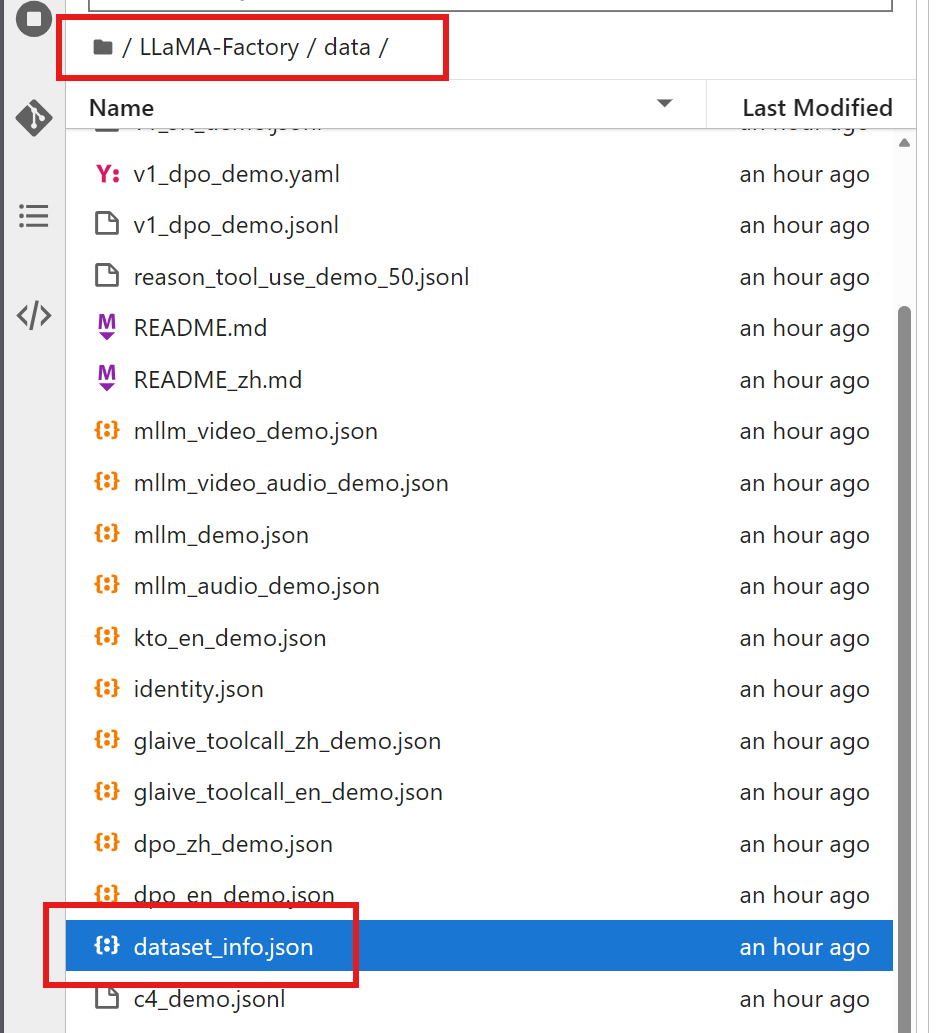The height and width of the screenshot is (1033, 939).
Task: Click the JSON icon of mllm_video_demo.json
Action: pos(107,430)
